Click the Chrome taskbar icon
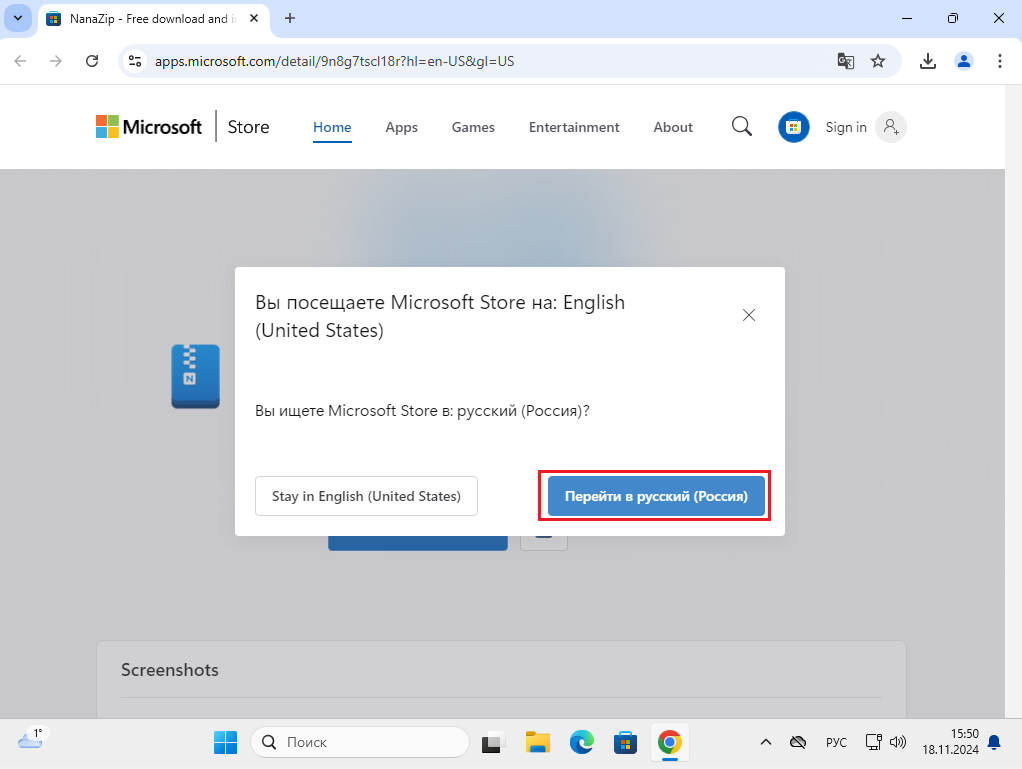 click(x=669, y=742)
